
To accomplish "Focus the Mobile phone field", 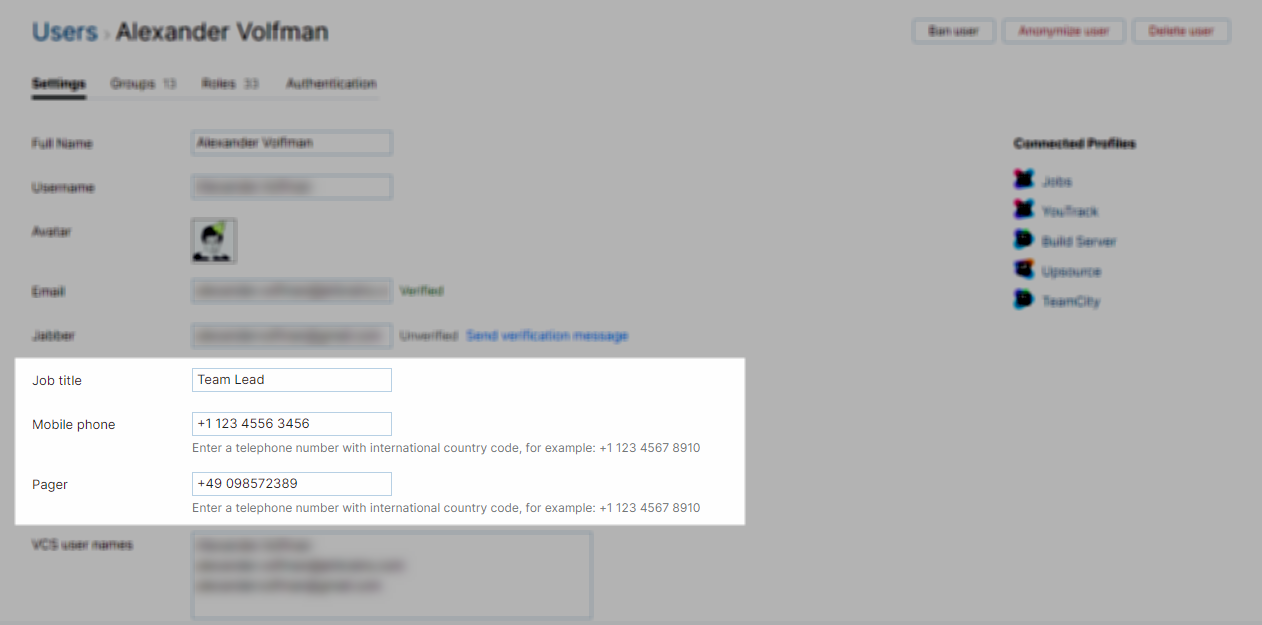I will click(292, 424).
